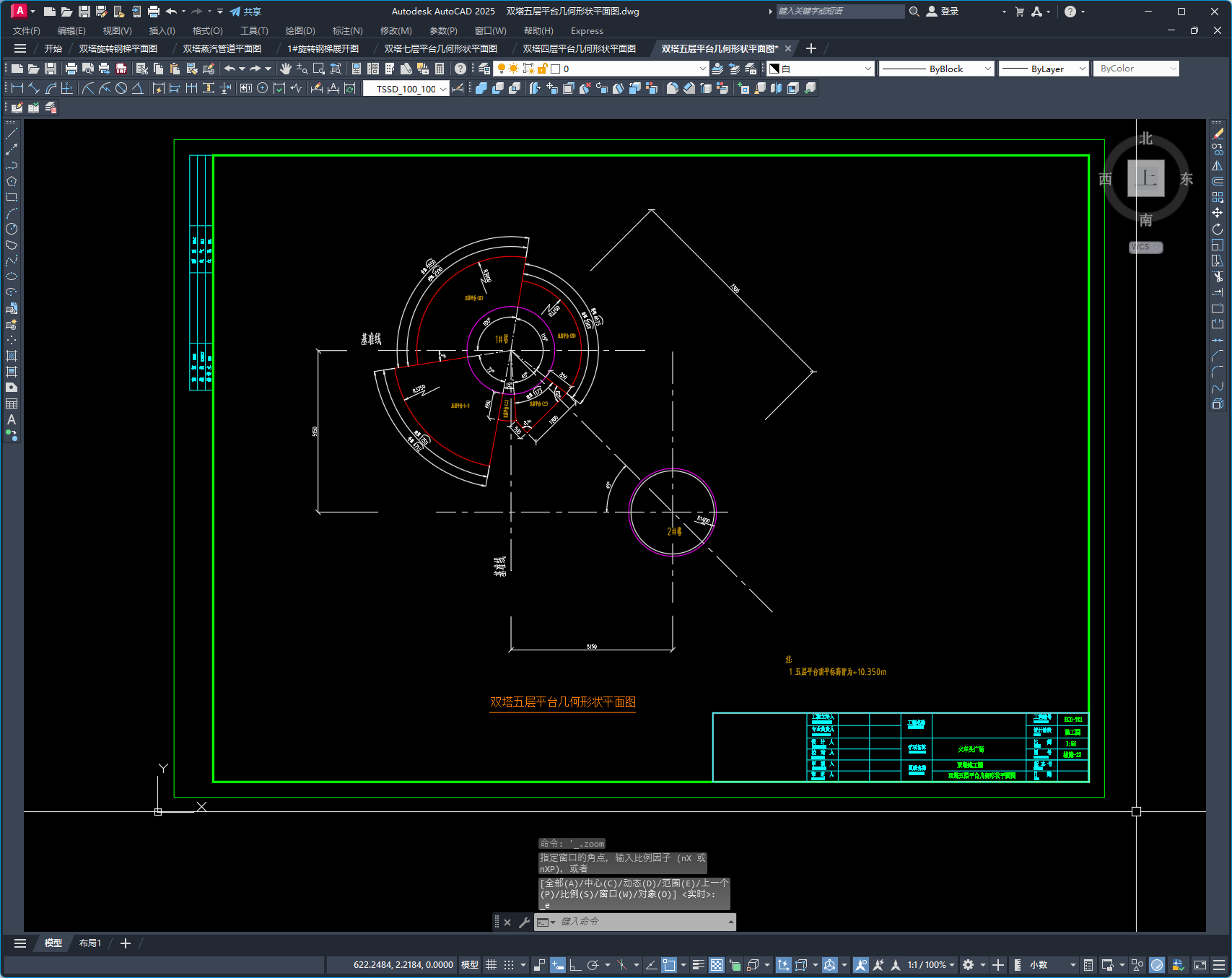Click the layer 0 color swatch box
Image resolution: width=1232 pixels, height=978 pixels.
tap(555, 69)
